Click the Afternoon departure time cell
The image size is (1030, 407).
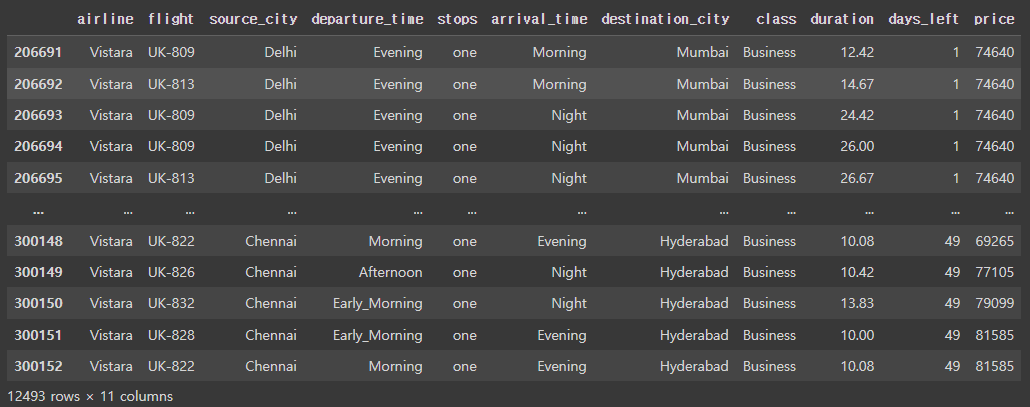pyautogui.click(x=390, y=272)
